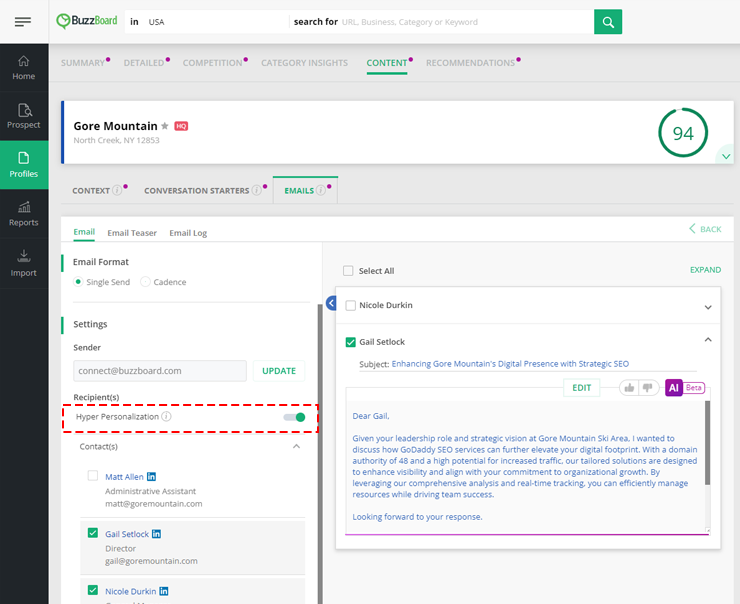This screenshot has height=604, width=740.
Task: Select the Email Log tab
Action: coord(188,233)
